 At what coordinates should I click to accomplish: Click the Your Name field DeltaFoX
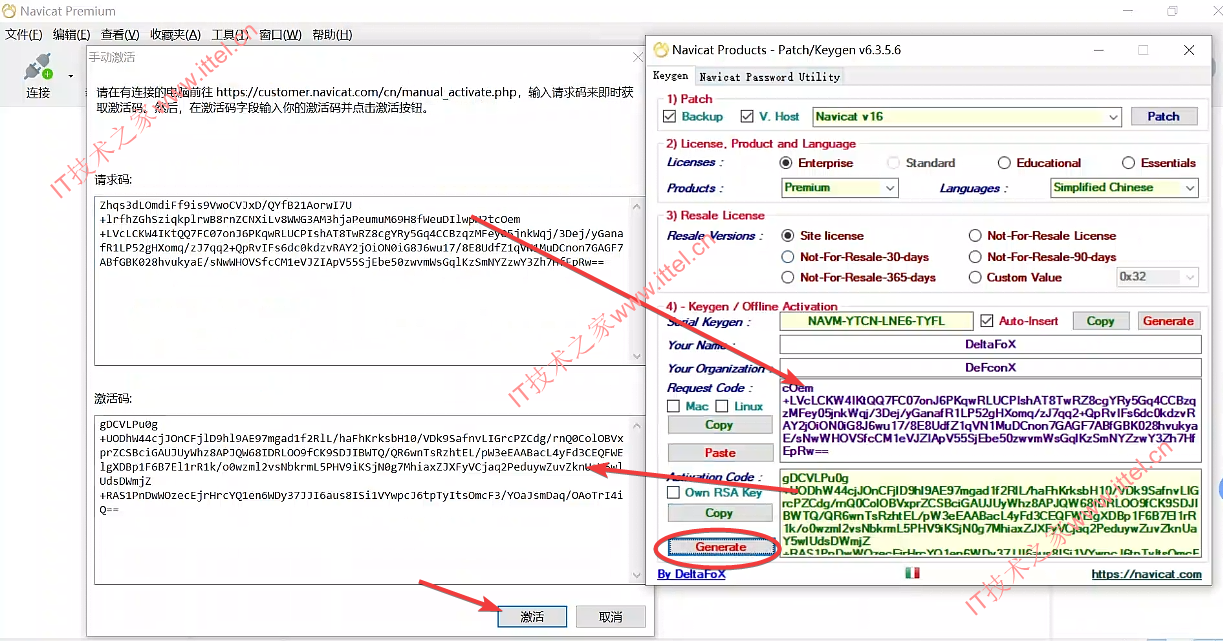[x=990, y=344]
